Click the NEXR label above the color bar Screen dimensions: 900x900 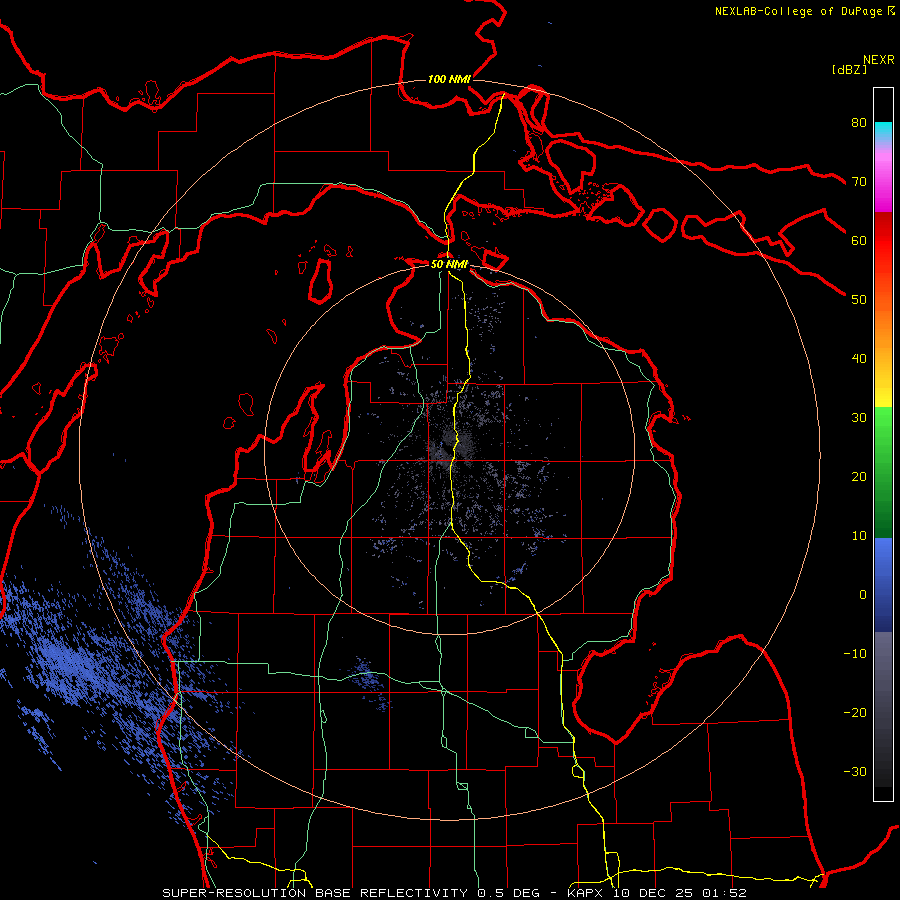point(879,59)
